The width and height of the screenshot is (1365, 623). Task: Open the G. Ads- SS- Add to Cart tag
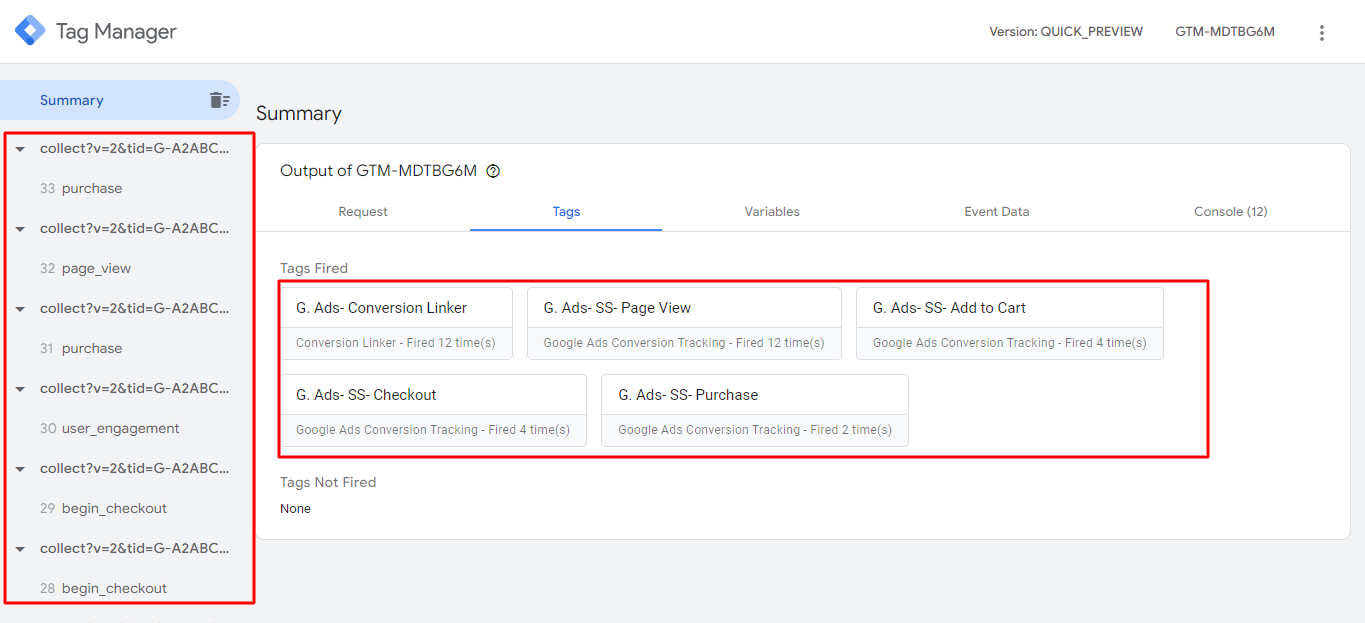(x=1010, y=323)
